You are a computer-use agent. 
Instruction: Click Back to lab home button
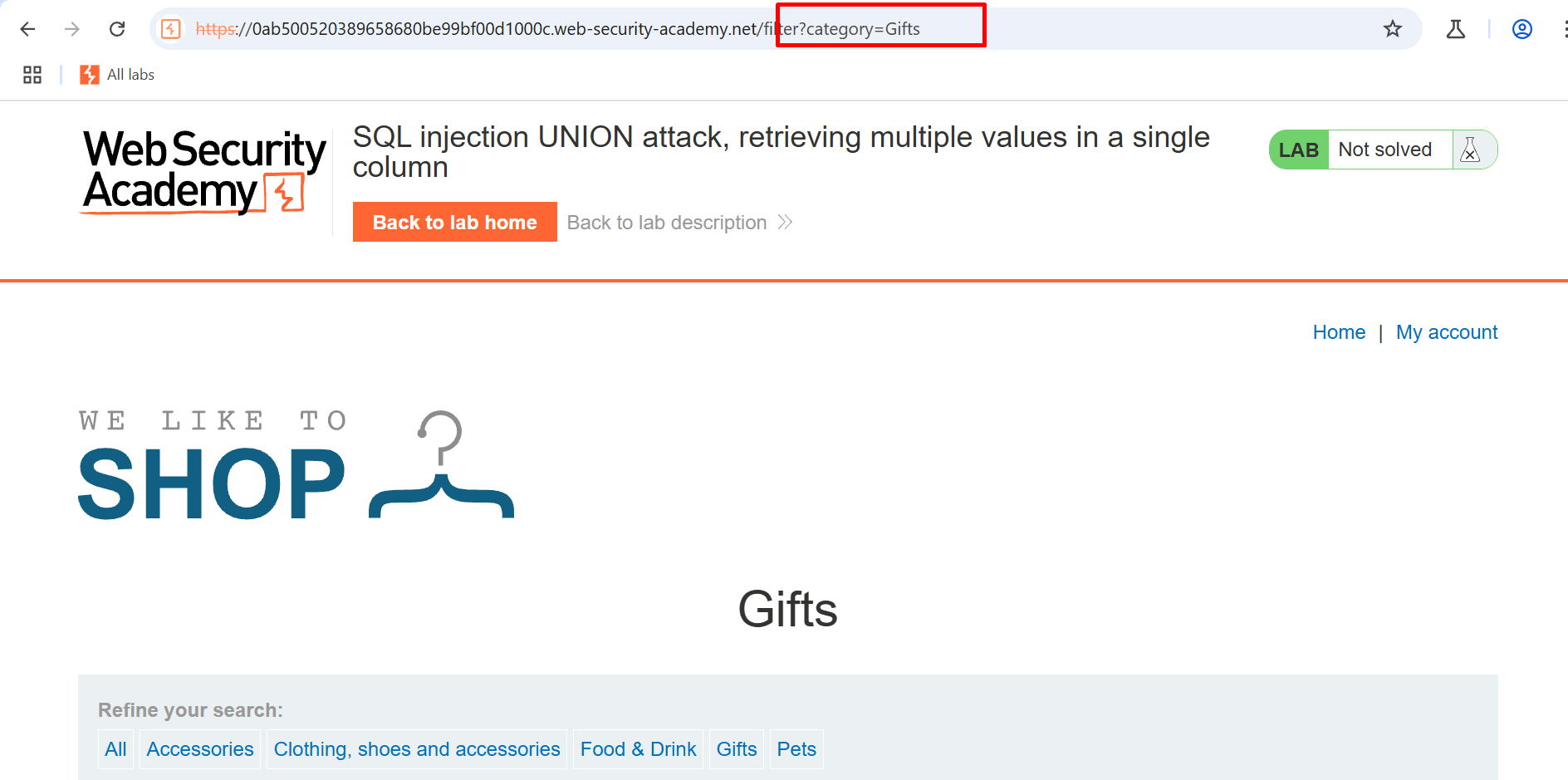click(454, 222)
